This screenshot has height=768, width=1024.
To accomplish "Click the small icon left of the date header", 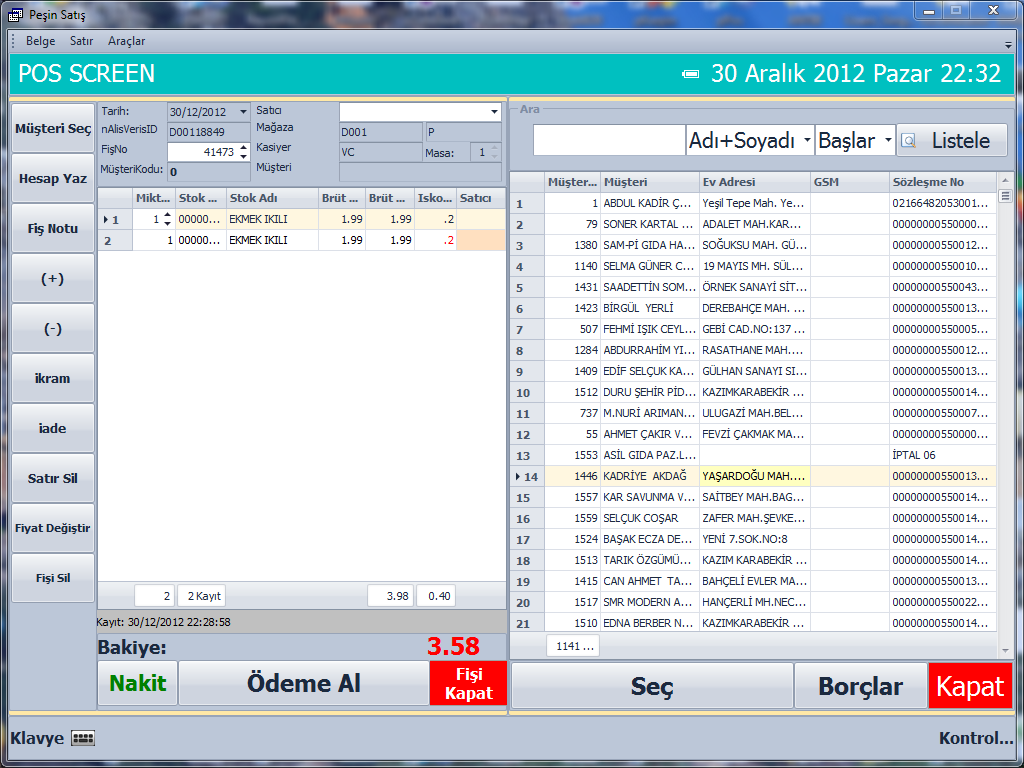I will [691, 74].
